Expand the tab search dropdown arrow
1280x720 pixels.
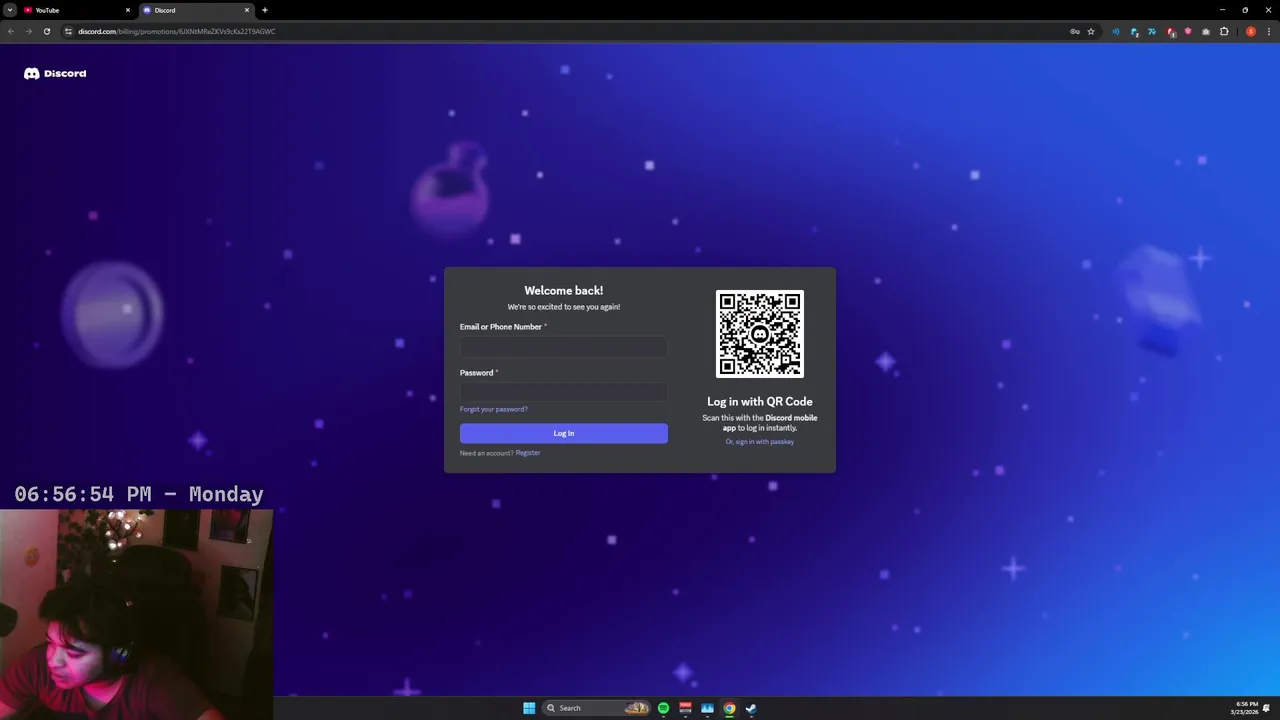point(10,10)
